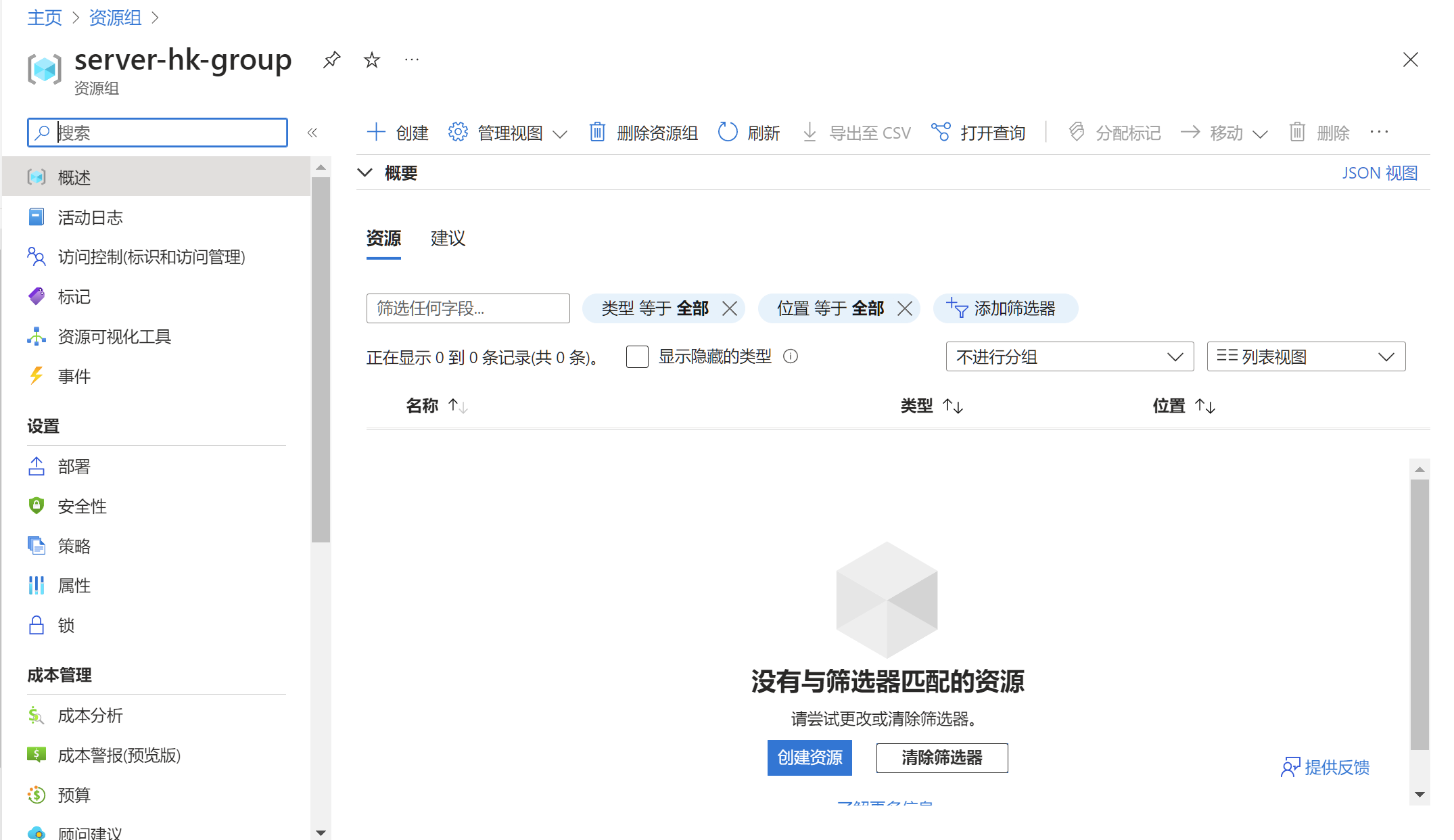Click the favorite star icon
This screenshot has height=840, width=1454.
click(372, 60)
